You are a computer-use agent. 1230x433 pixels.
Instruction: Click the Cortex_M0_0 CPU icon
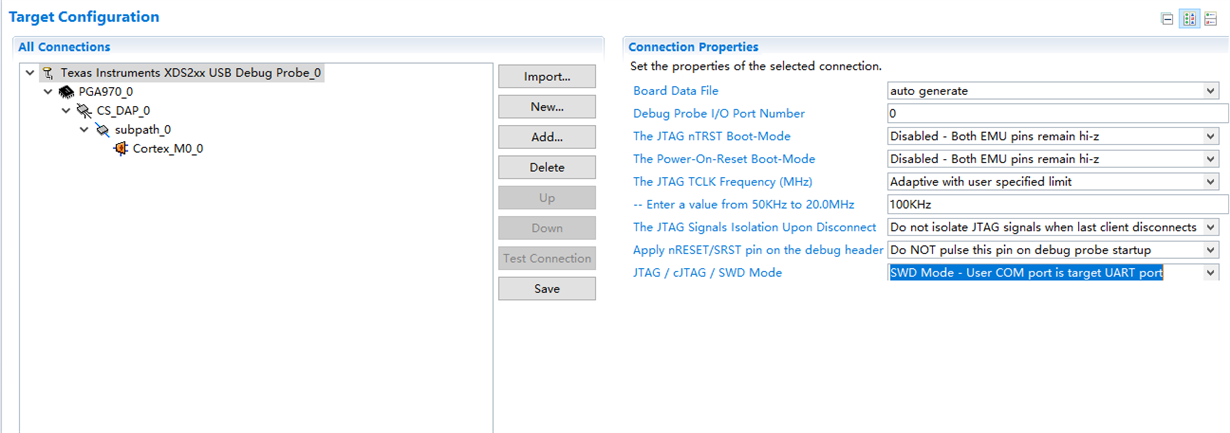(121, 149)
